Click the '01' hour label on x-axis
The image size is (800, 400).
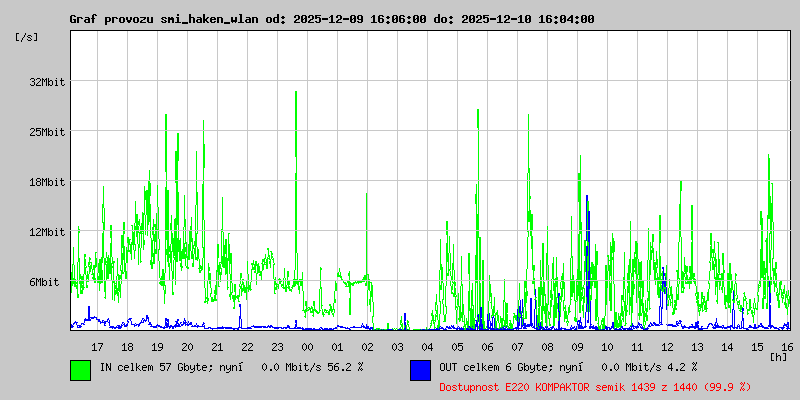337,347
